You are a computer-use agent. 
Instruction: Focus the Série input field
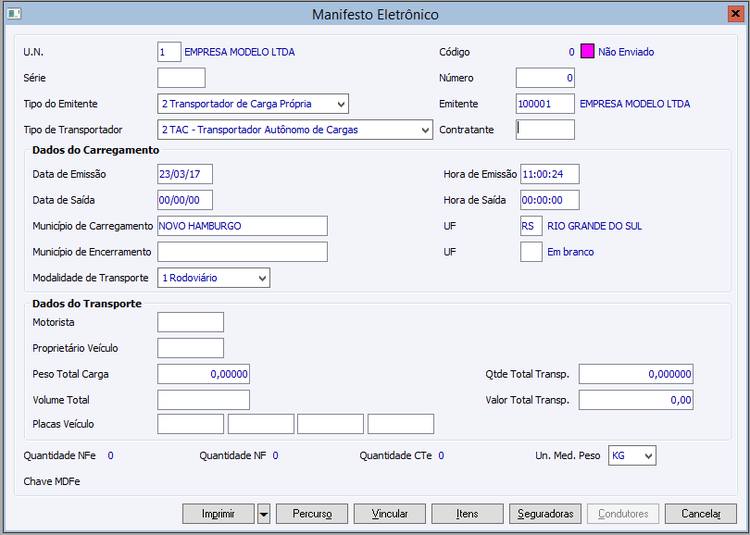[x=181, y=78]
